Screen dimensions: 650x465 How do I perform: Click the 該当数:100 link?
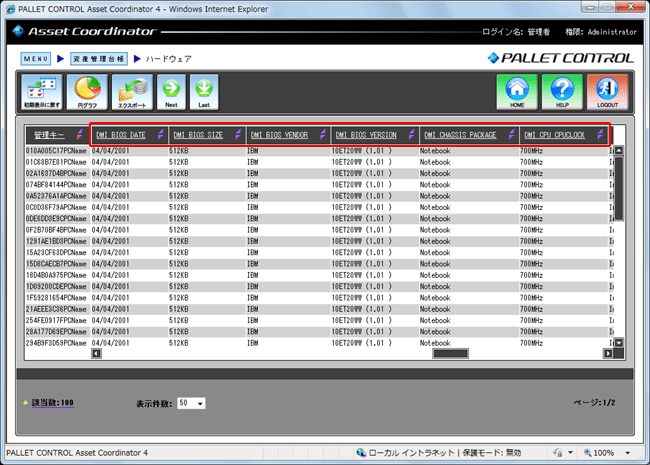pos(53,402)
